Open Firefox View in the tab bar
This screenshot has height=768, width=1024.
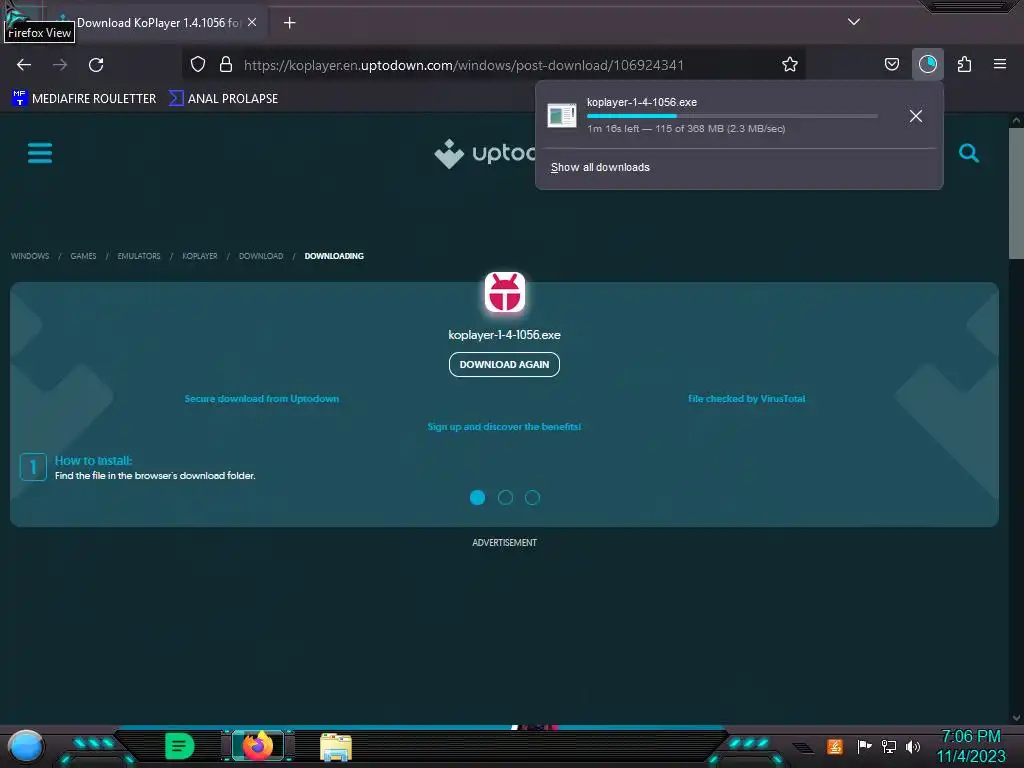20,16
